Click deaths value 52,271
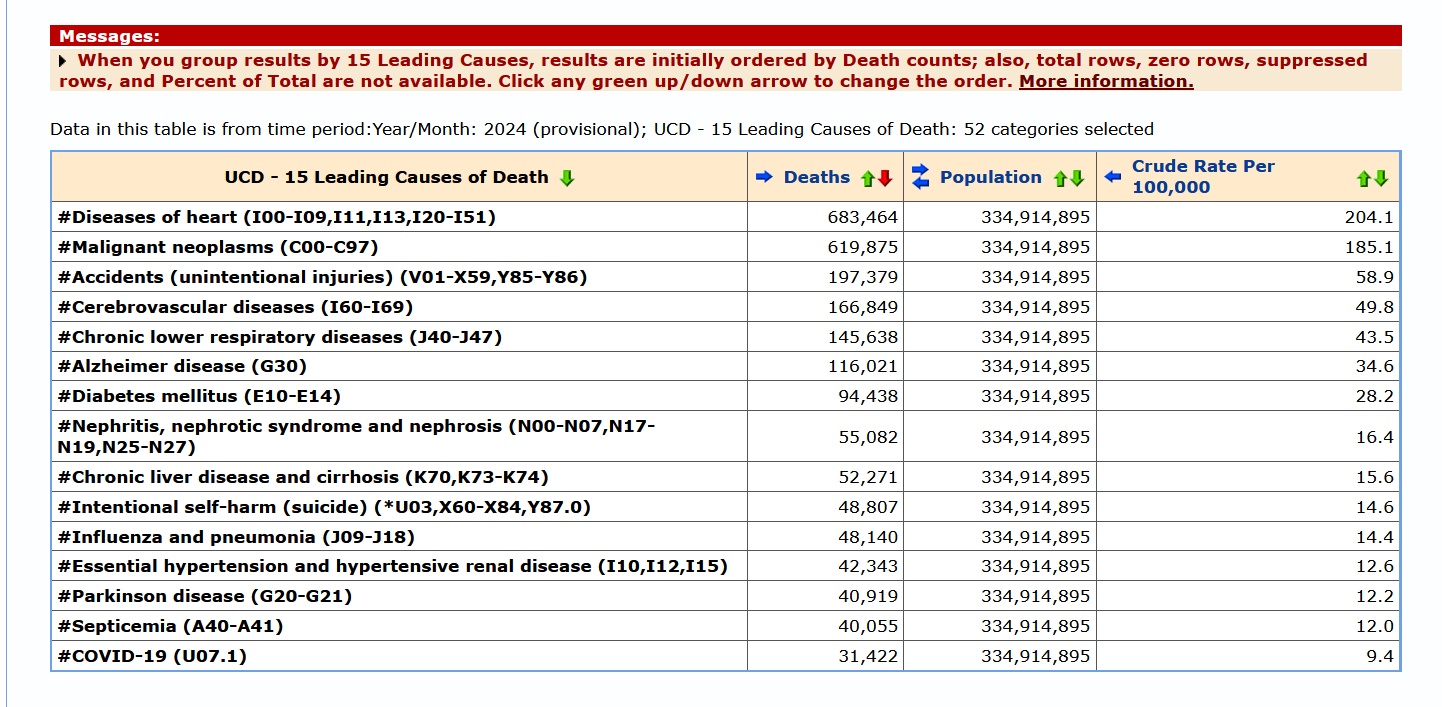 pos(868,477)
